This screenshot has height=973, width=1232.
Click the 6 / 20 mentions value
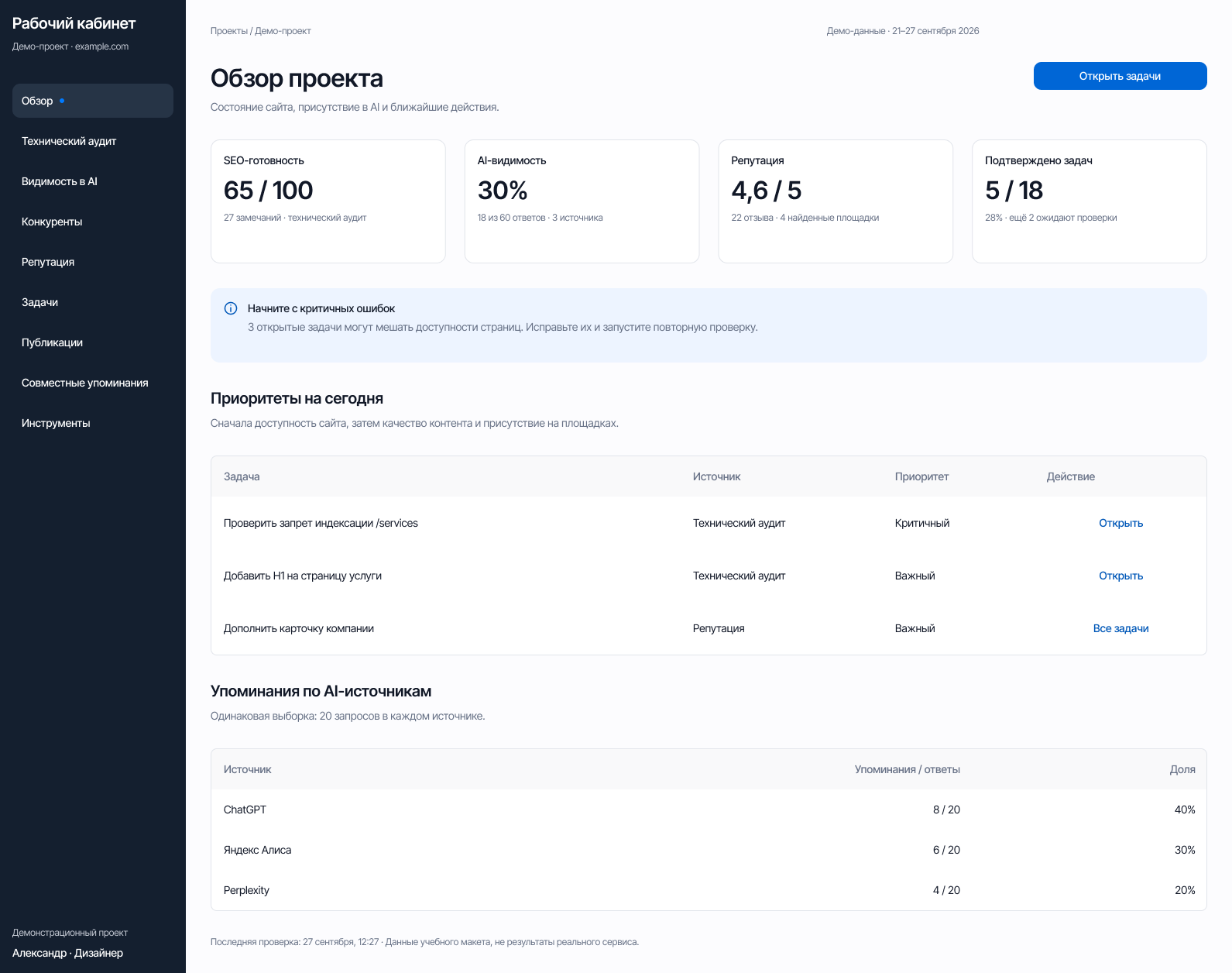pyautogui.click(x=946, y=850)
